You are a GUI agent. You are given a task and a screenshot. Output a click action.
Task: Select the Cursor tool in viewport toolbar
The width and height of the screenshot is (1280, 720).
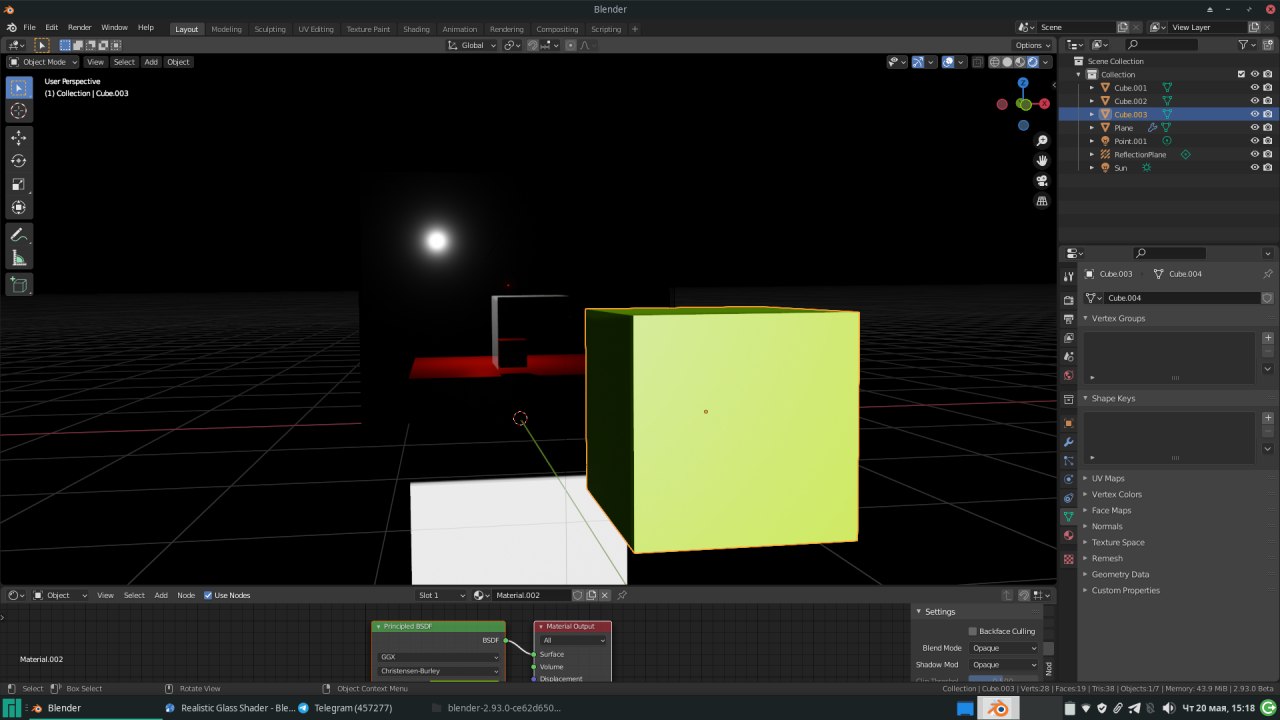click(19, 111)
